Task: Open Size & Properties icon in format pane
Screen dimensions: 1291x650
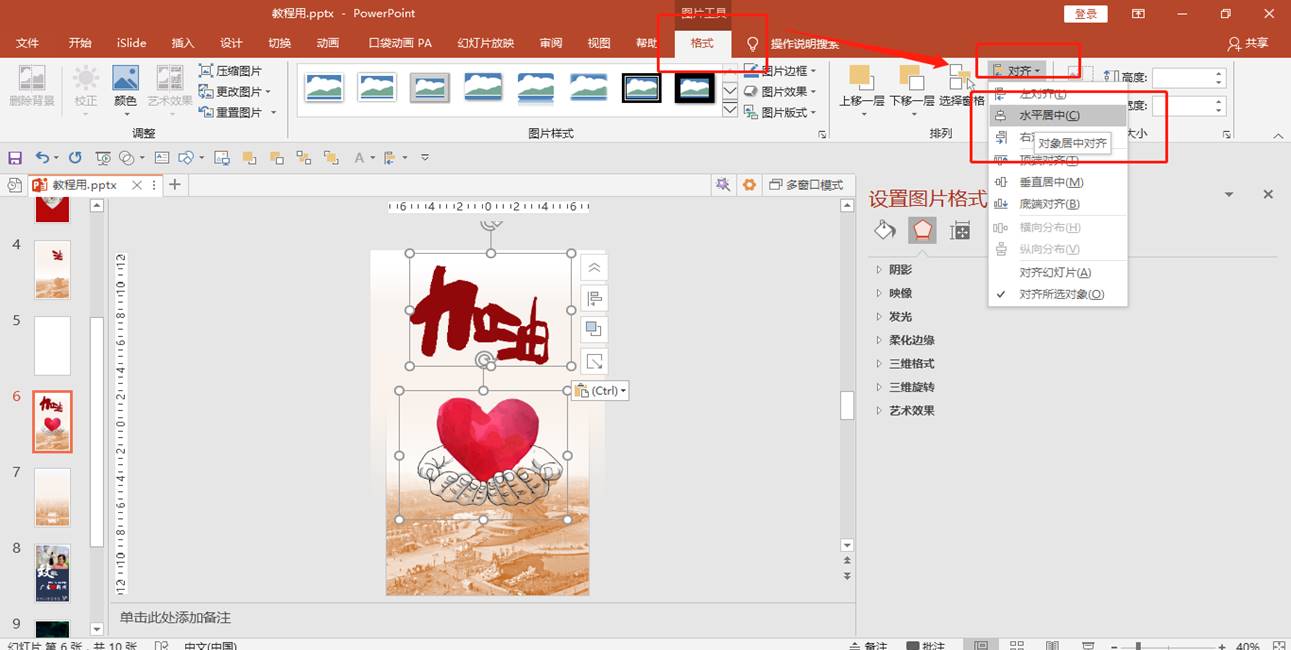Action: [x=960, y=231]
